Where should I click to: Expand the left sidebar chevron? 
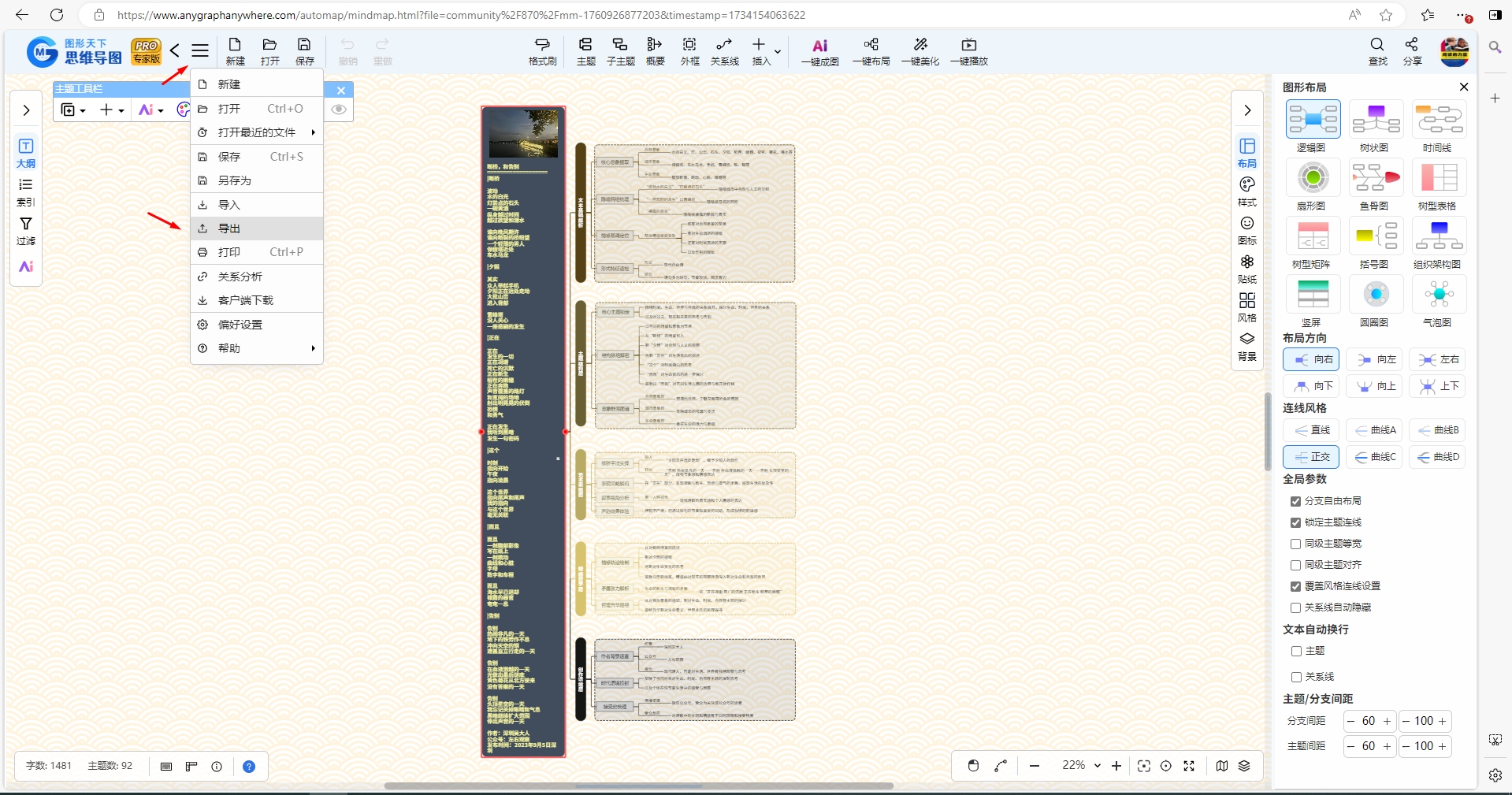point(26,110)
